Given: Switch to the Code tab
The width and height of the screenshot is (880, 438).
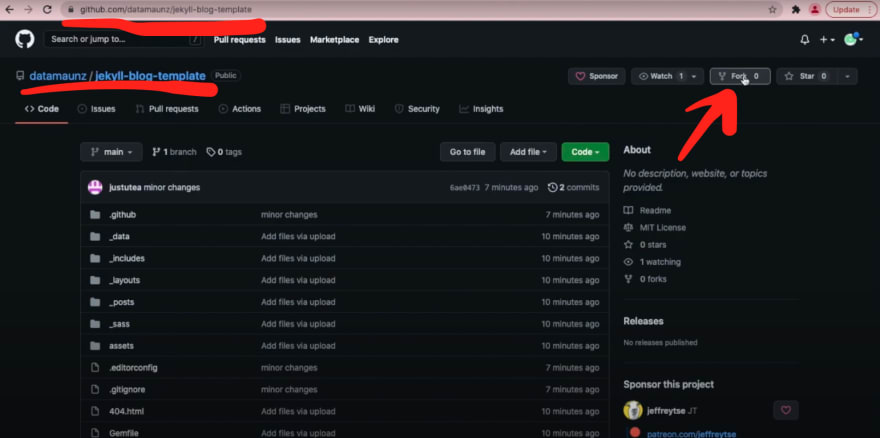Looking at the screenshot, I should [42, 109].
